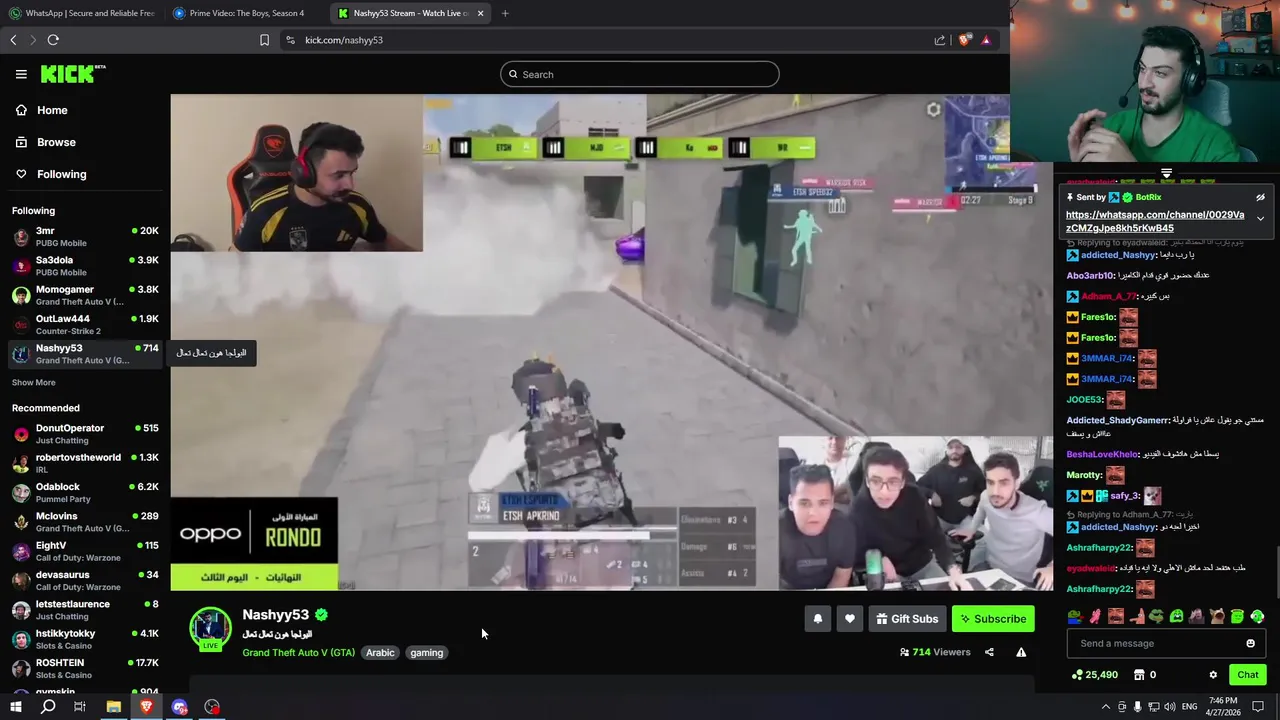Open DonutOperator avatar in Recommended
Screen dimensions: 1280x720
pyautogui.click(x=21, y=434)
